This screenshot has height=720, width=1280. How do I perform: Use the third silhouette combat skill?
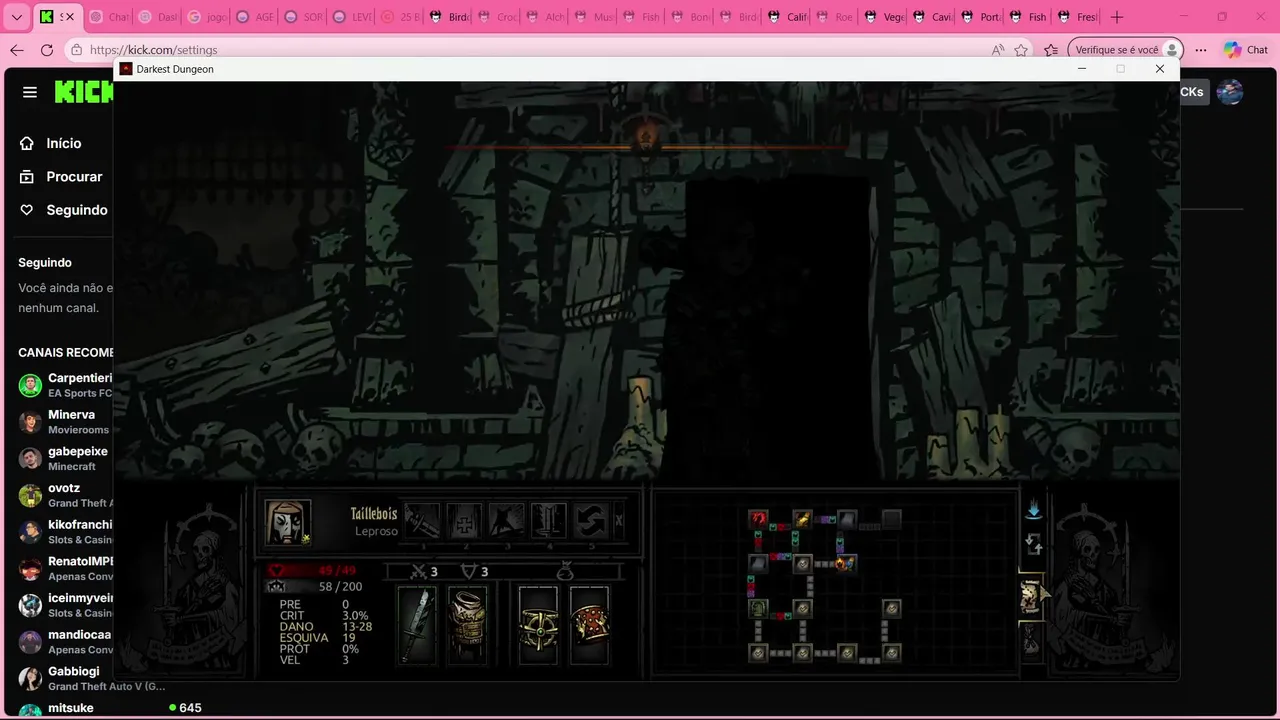point(506,522)
